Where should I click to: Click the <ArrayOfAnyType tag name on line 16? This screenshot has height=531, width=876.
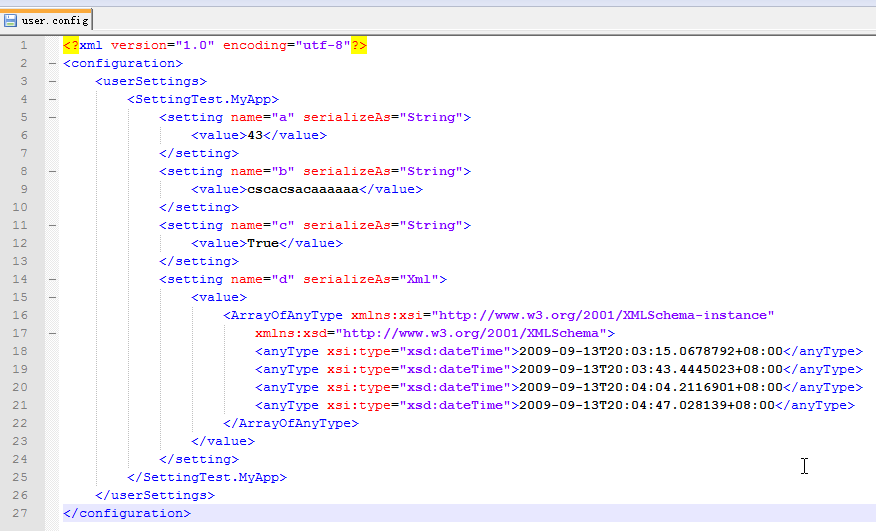coord(283,315)
